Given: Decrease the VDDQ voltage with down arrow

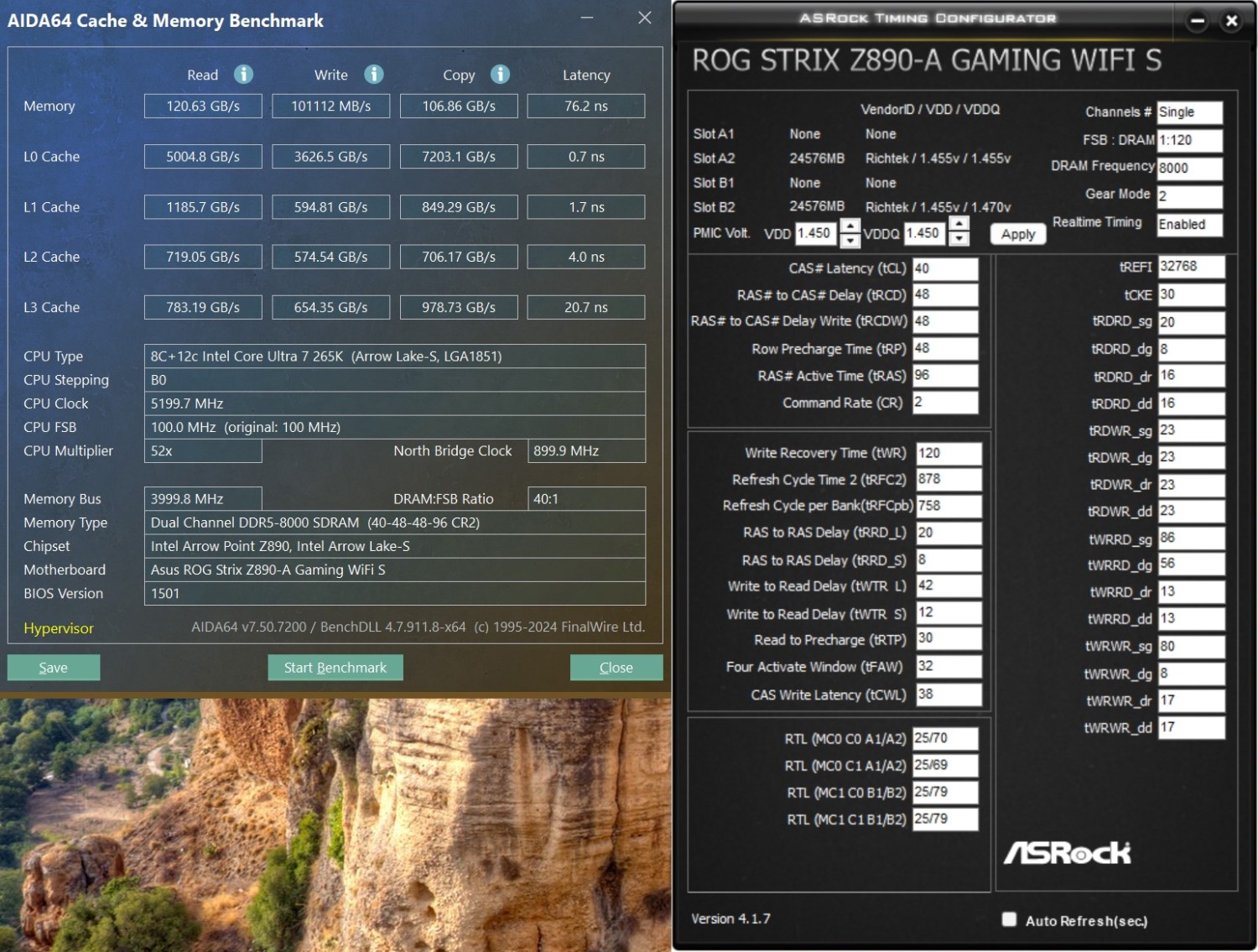Looking at the screenshot, I should tap(959, 239).
